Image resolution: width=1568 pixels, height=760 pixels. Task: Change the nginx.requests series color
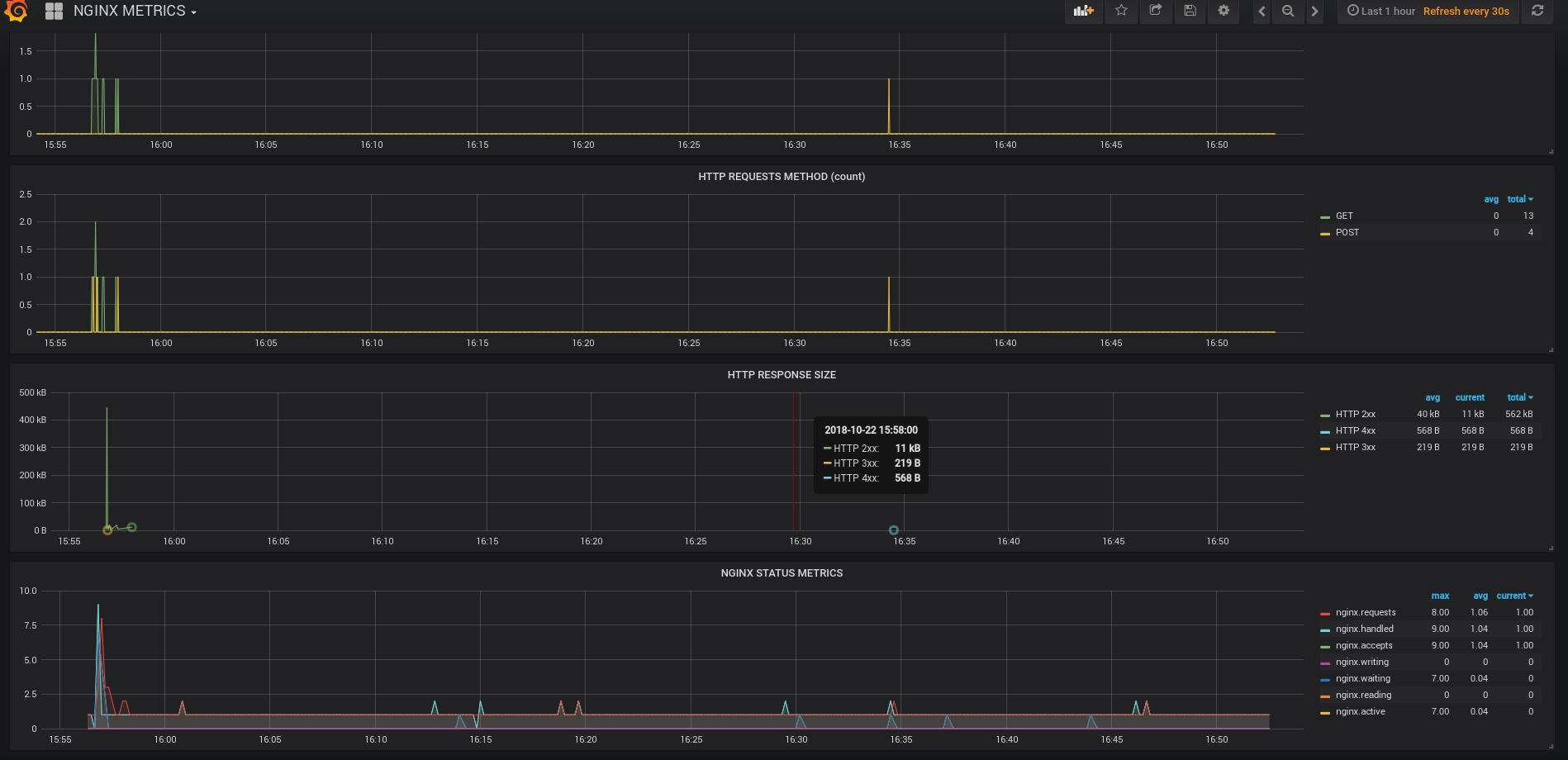1325,613
